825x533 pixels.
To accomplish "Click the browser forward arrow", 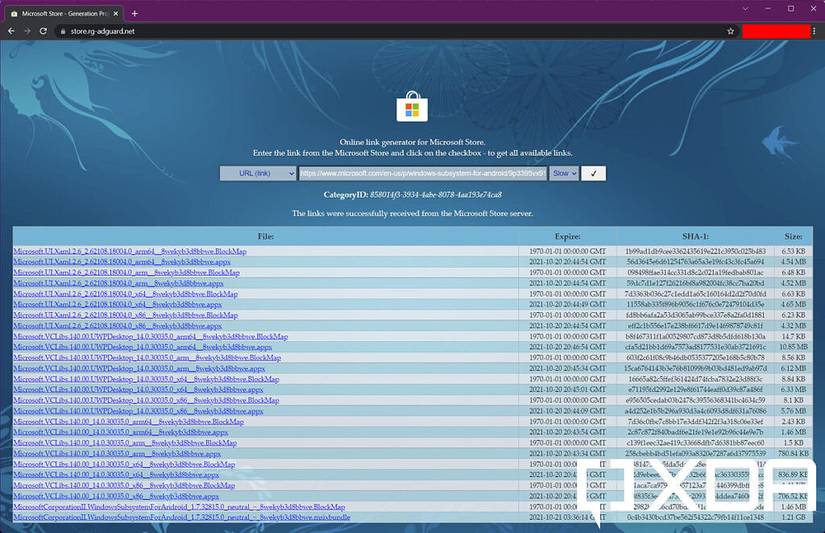I will [x=27, y=31].
